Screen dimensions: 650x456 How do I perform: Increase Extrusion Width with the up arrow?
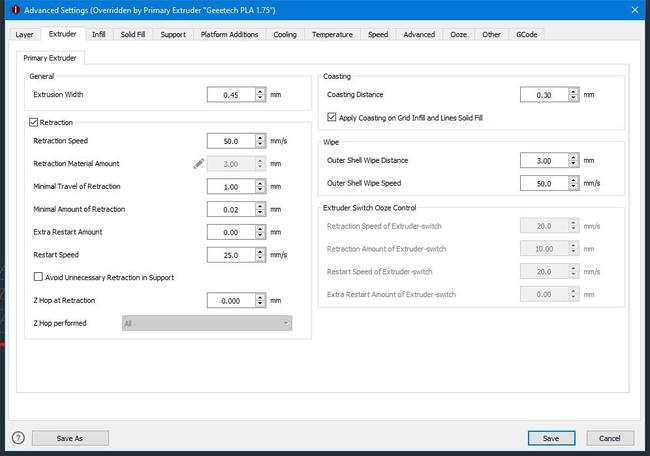260,91
